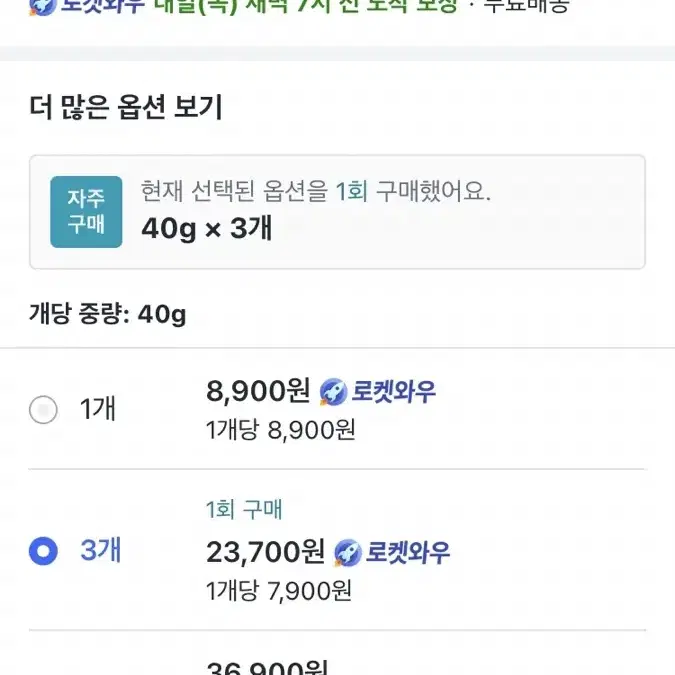Click the 개당 중량: 40g label
The image size is (675, 675).
coord(108,314)
